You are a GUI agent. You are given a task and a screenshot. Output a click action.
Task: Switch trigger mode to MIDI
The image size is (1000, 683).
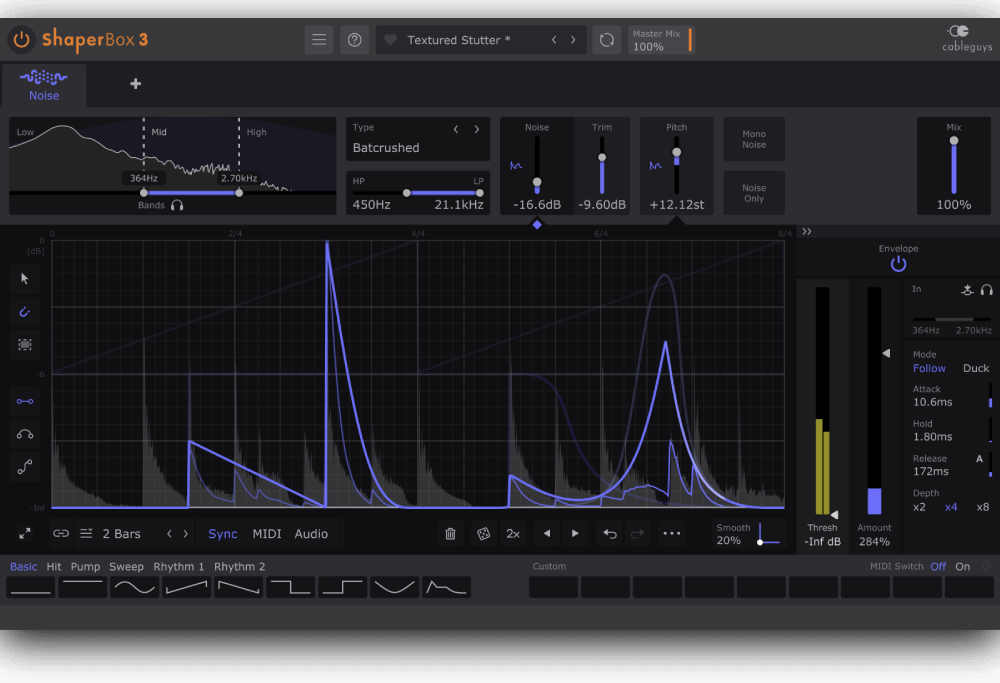coord(267,534)
